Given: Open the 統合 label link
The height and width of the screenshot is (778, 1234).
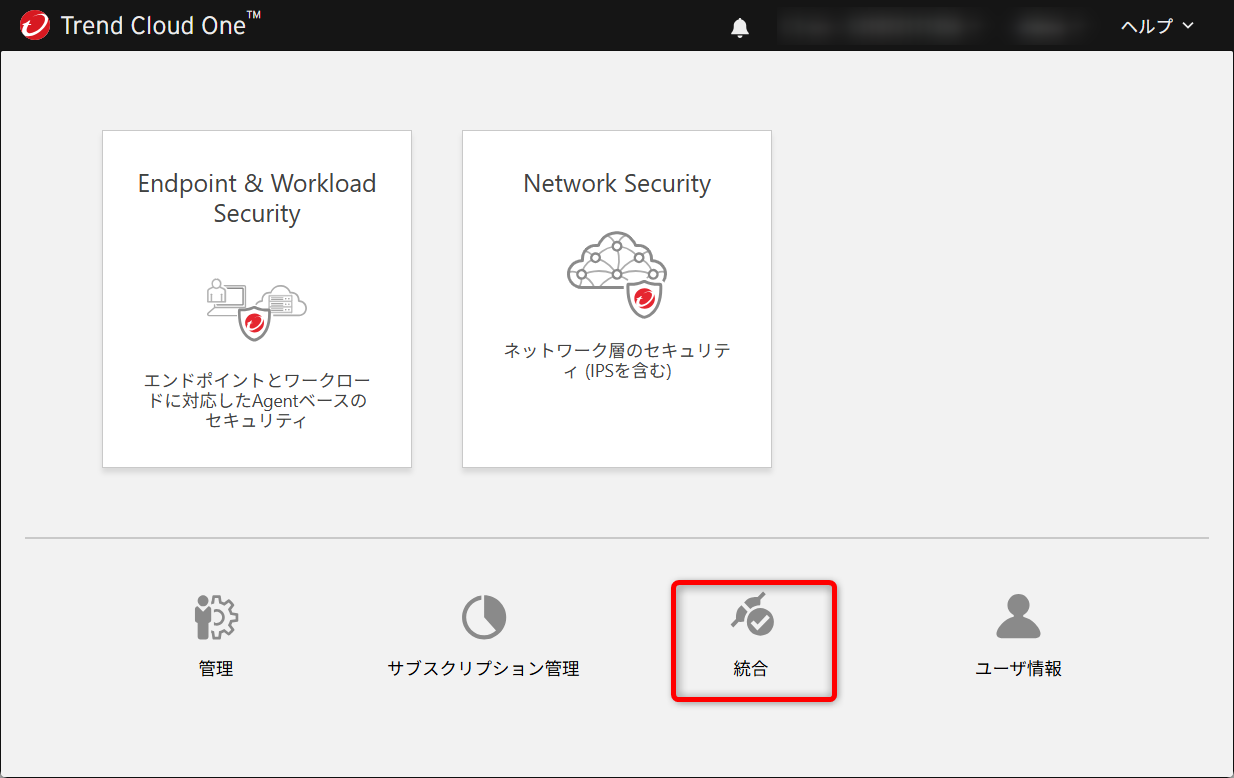Looking at the screenshot, I should [751, 669].
